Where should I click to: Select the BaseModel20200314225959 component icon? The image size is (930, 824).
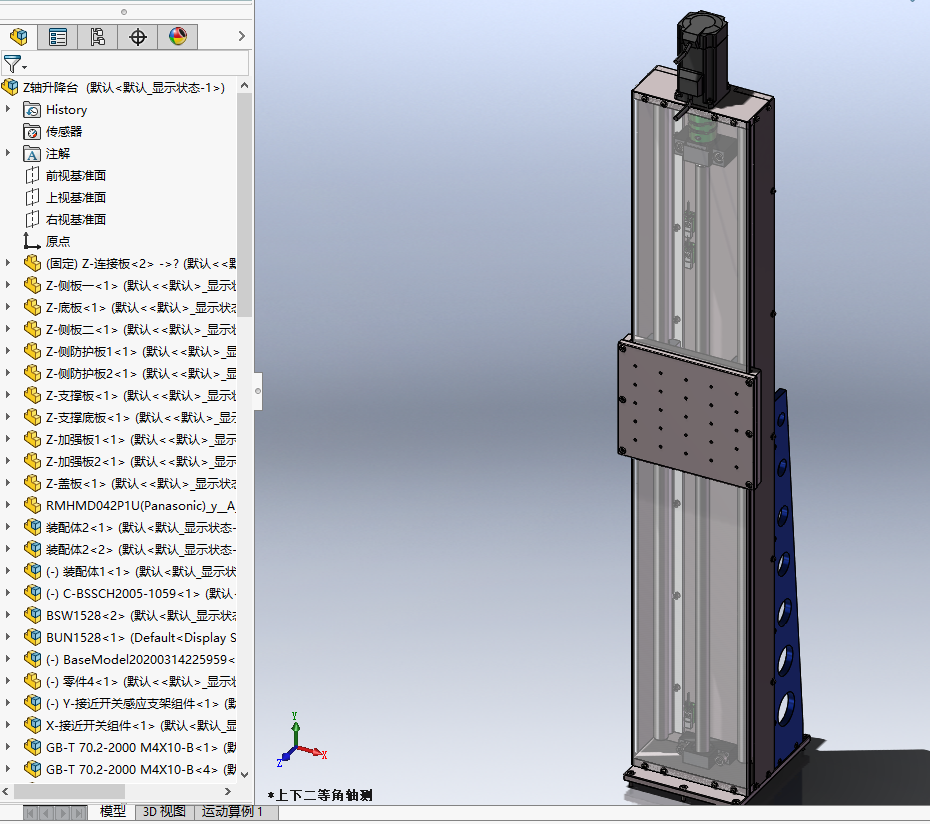point(32,658)
